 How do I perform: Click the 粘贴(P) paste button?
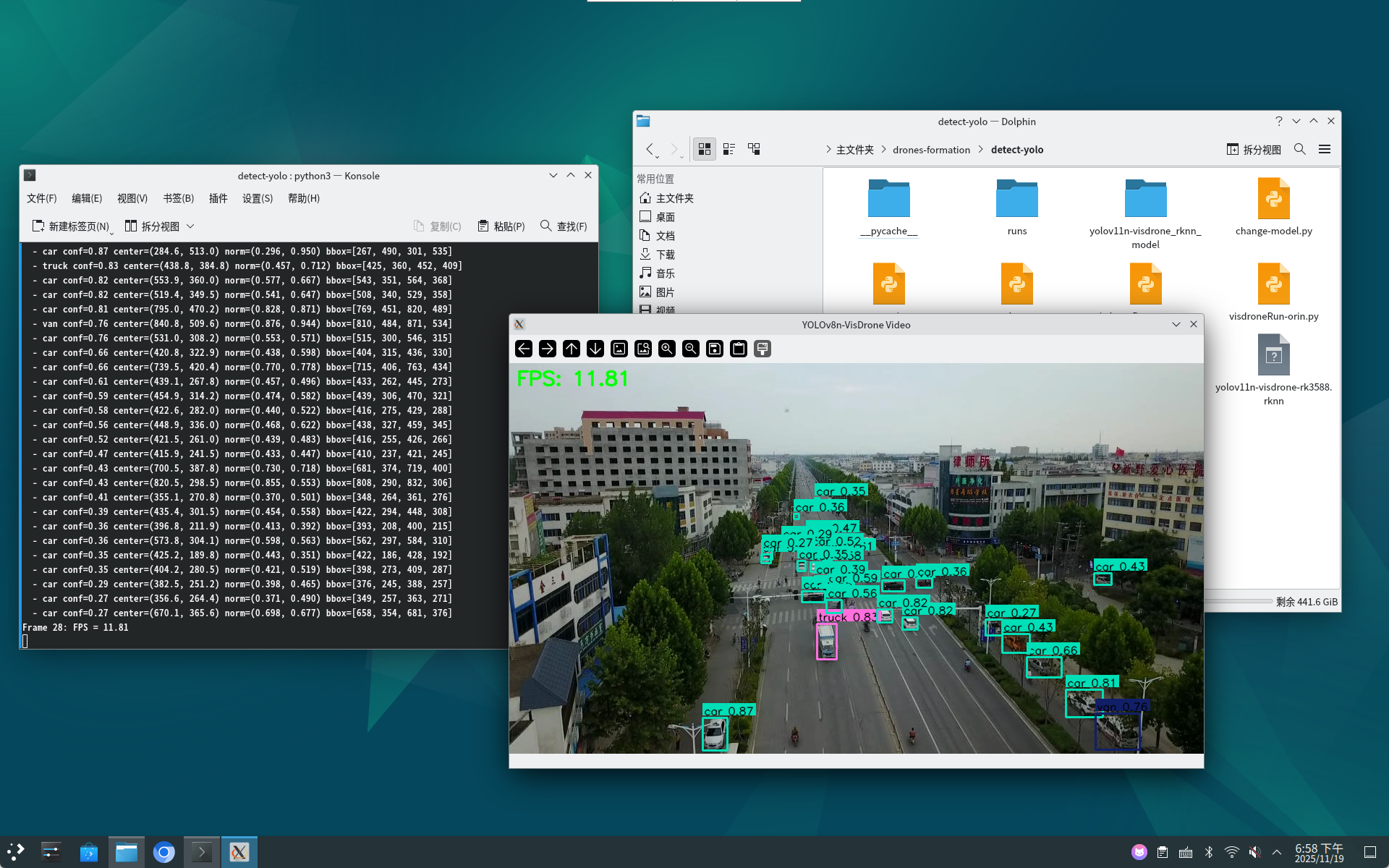pos(501,226)
